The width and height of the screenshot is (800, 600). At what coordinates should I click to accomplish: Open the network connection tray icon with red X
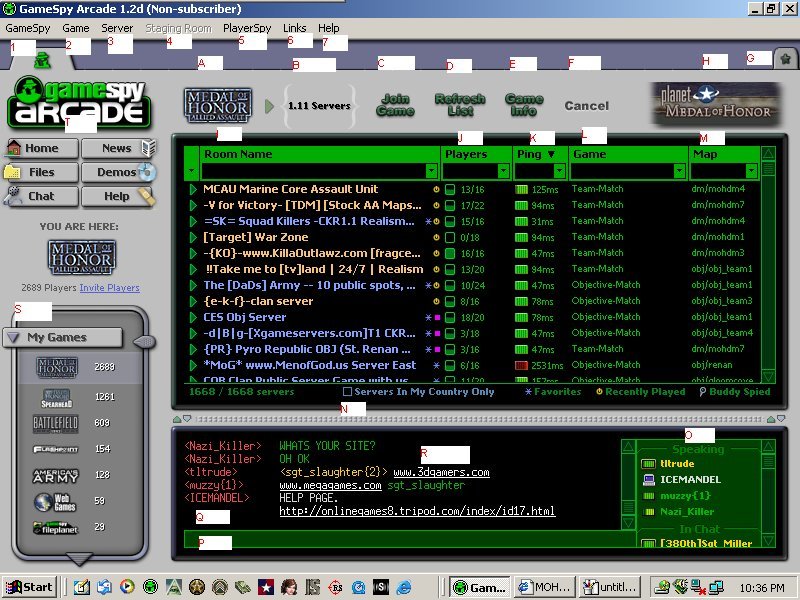pos(697,588)
